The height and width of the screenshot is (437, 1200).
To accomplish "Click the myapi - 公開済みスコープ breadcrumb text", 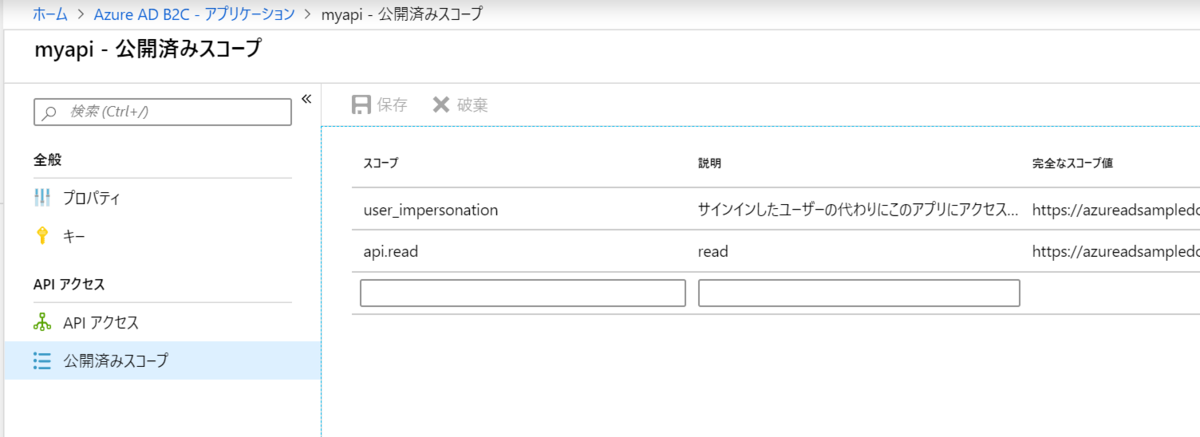I will [401, 14].
